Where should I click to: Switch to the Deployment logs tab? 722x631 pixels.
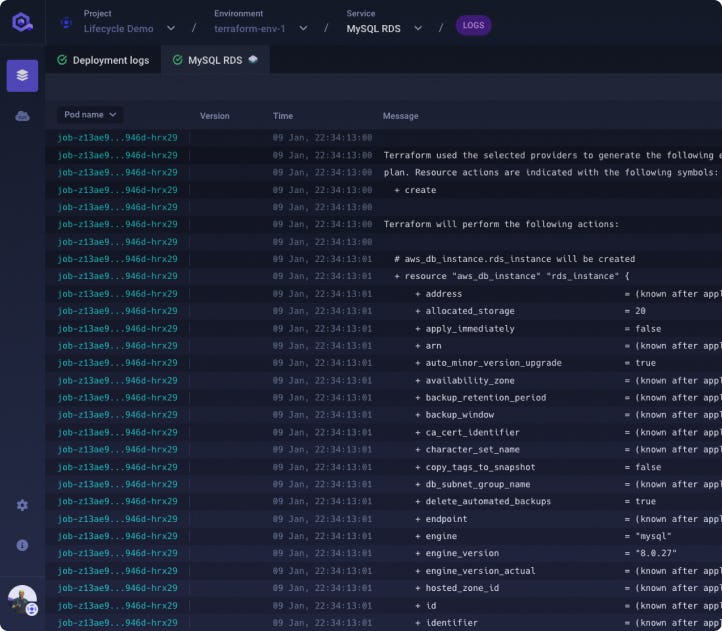click(110, 60)
